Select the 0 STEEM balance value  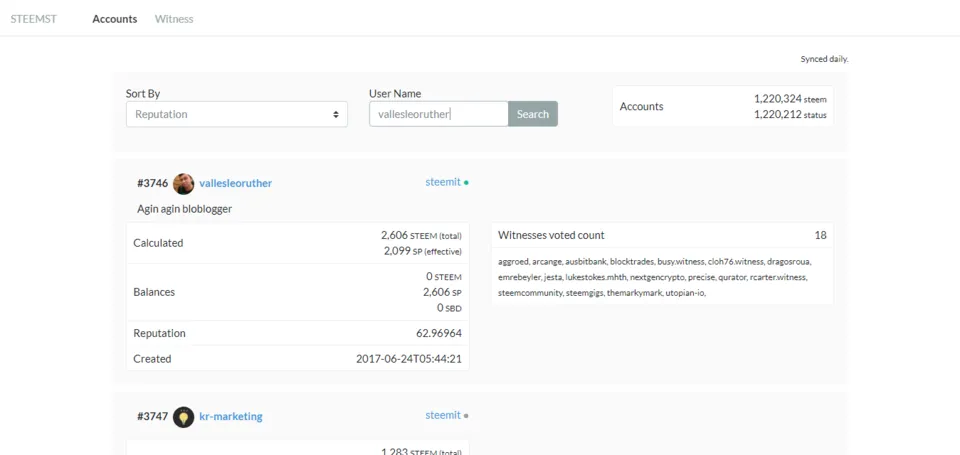(444, 276)
